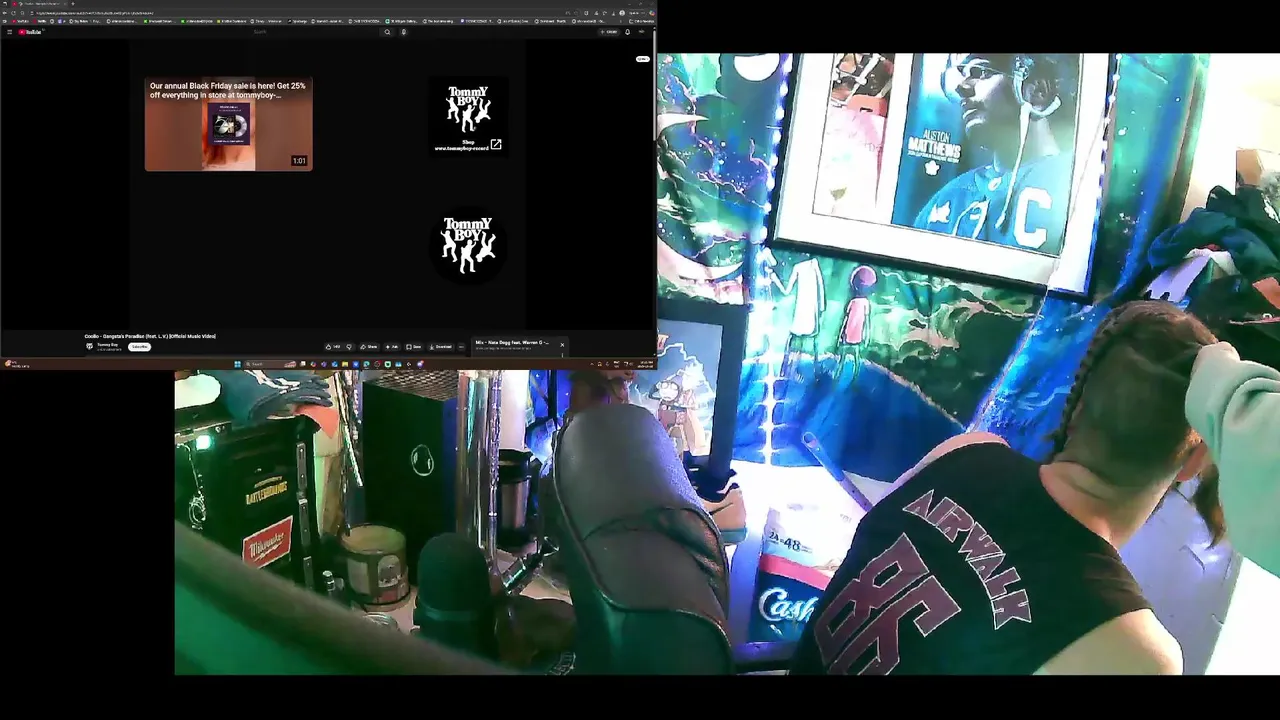
Task: Open the YouTube Create button
Action: click(x=609, y=32)
